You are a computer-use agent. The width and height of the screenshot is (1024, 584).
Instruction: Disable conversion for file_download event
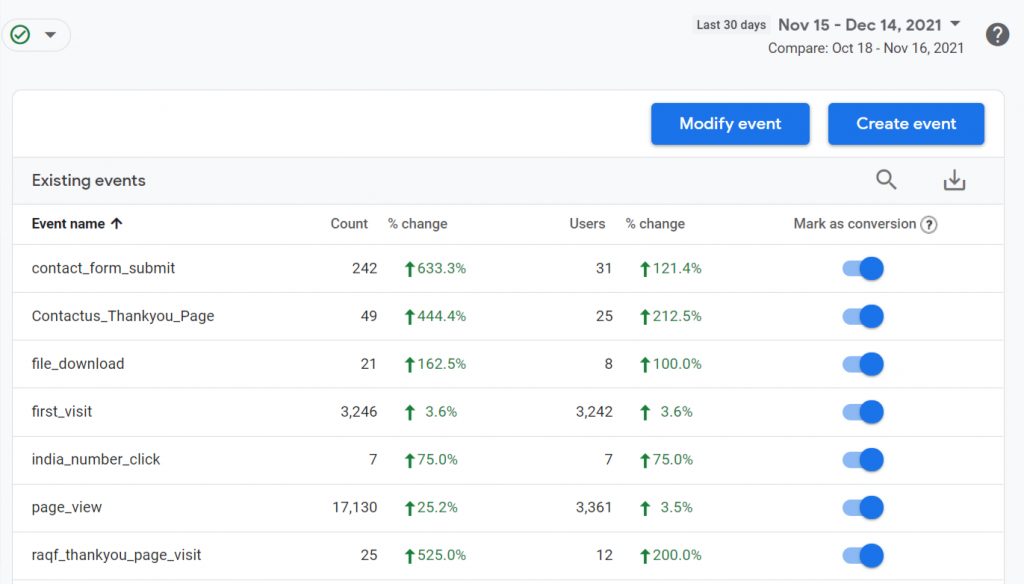pos(864,364)
